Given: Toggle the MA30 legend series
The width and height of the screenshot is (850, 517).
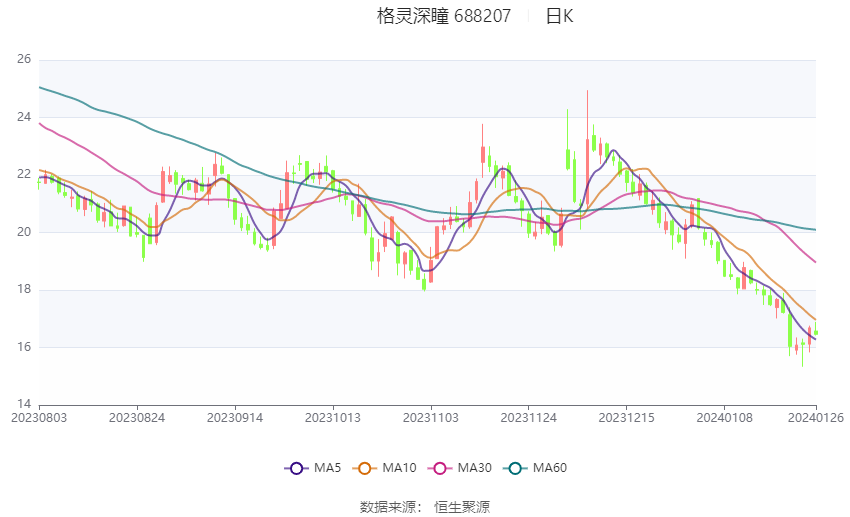Looking at the screenshot, I should pyautogui.click(x=460, y=468).
